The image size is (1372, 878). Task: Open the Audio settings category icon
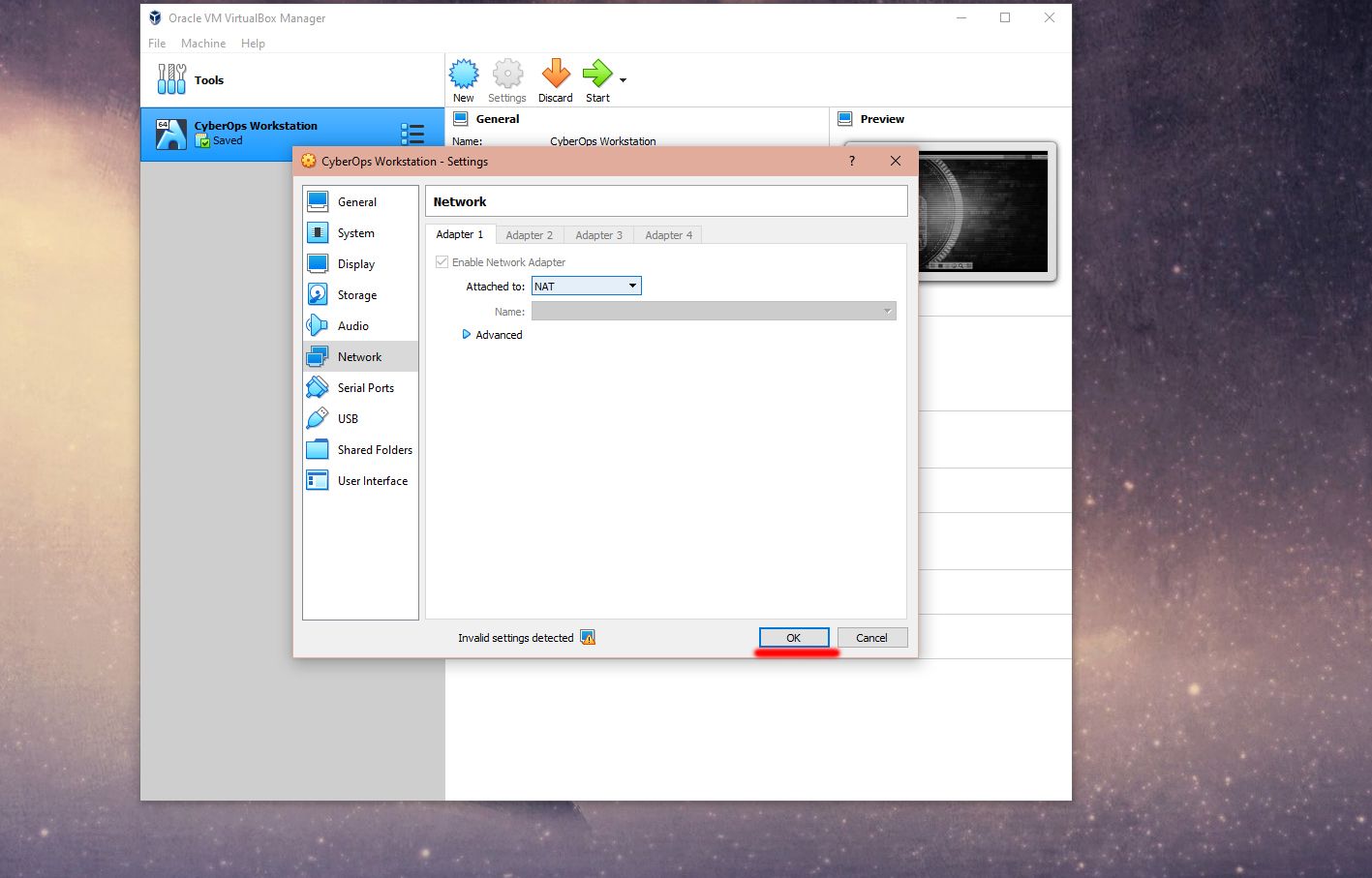point(318,325)
